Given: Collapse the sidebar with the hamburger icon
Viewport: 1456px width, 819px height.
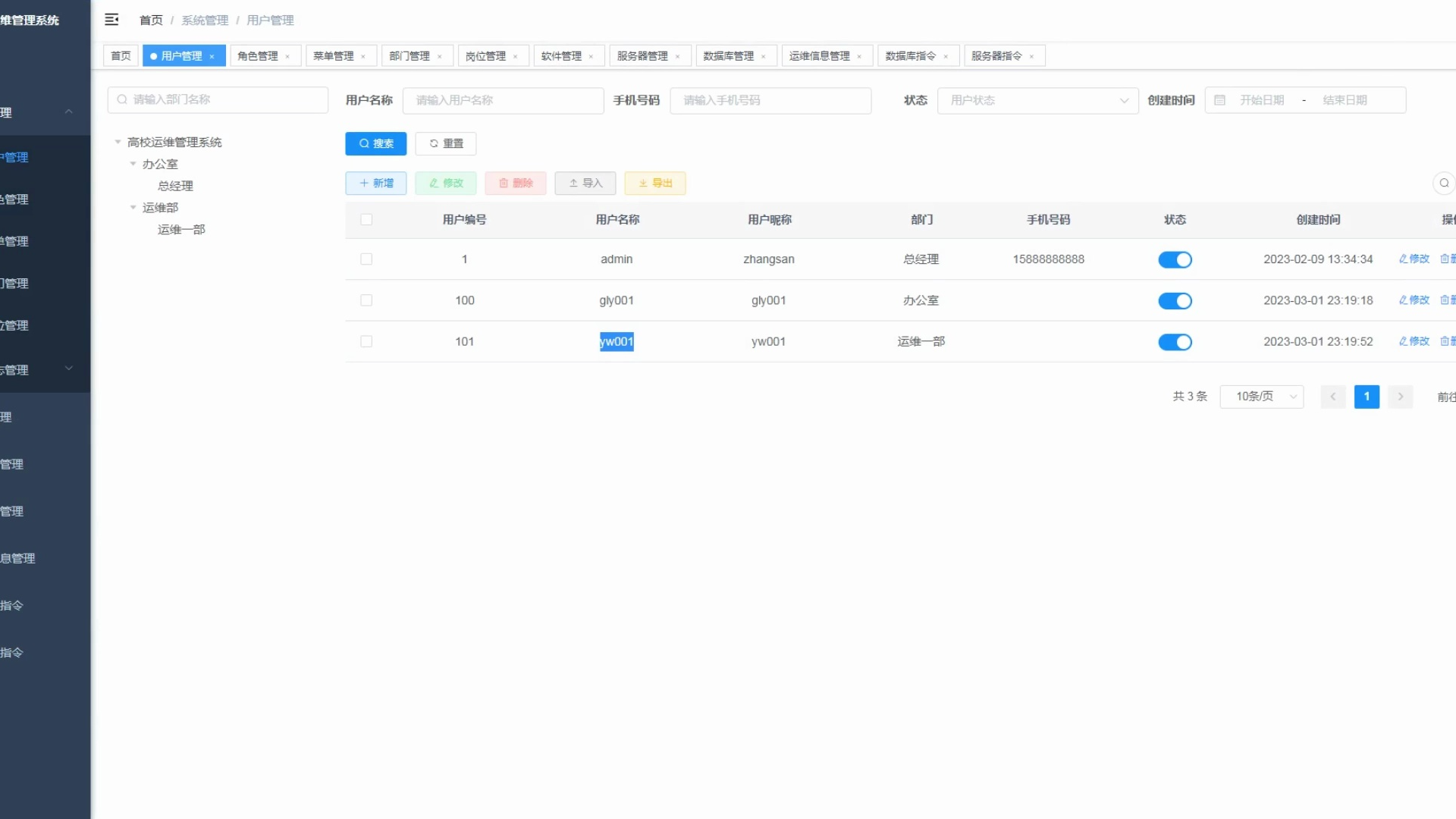Looking at the screenshot, I should (x=111, y=20).
